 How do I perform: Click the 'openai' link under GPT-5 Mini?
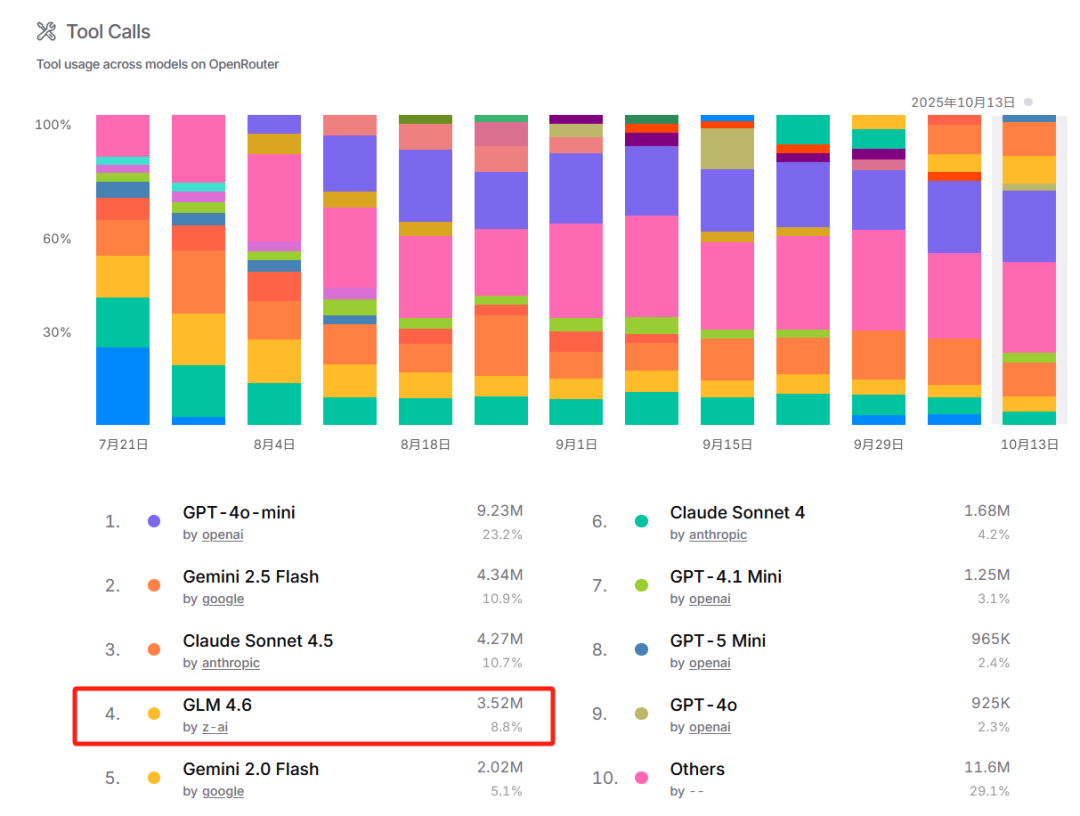tap(709, 662)
